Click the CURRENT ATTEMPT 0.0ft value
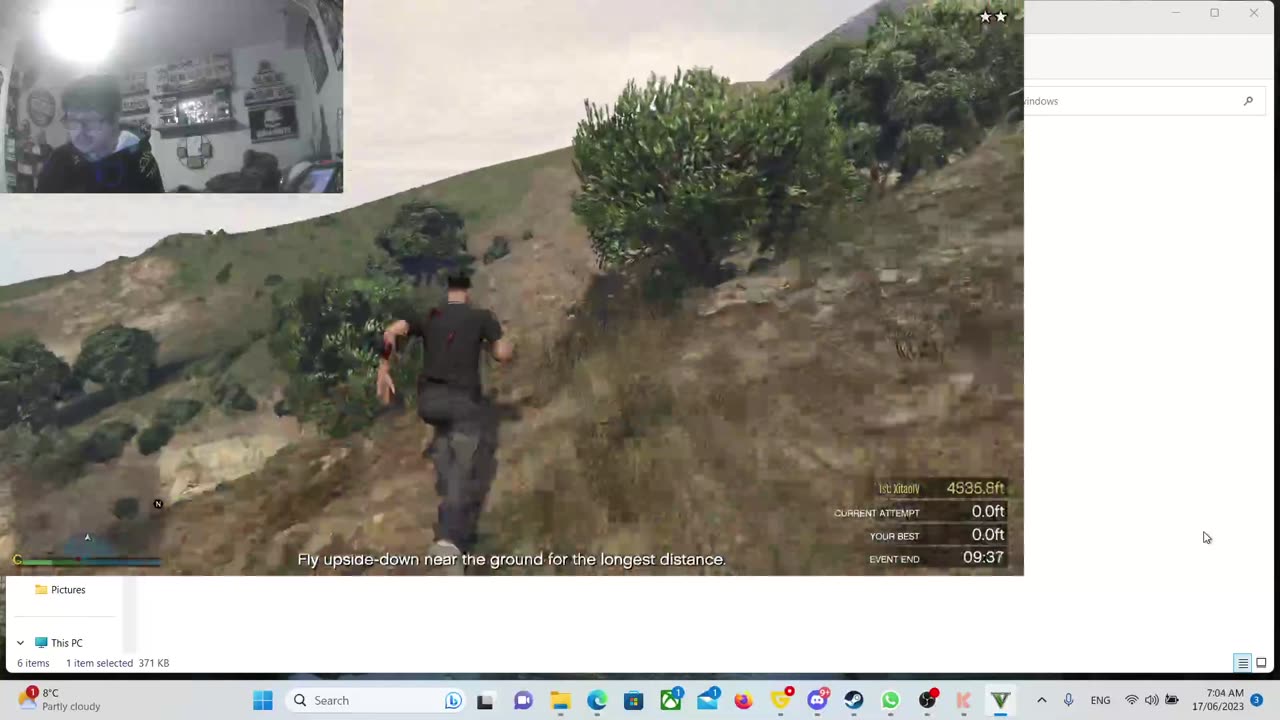Viewport: 1280px width, 720px height. click(988, 511)
